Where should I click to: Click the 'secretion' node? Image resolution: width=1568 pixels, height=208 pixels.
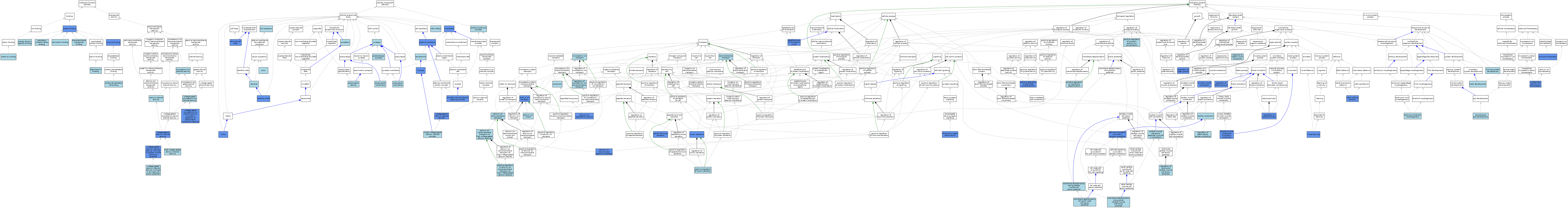tap(653, 57)
